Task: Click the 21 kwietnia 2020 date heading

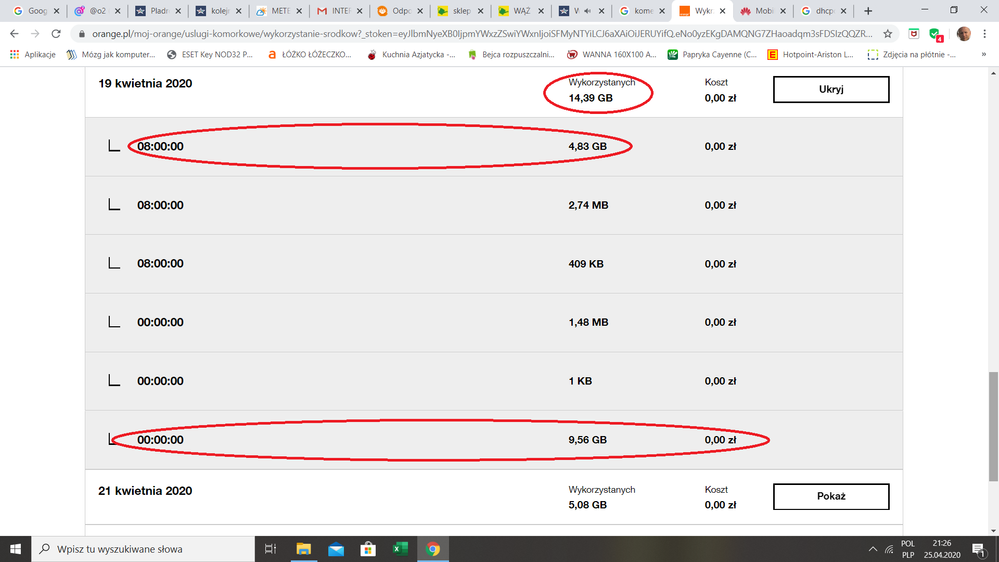Action: click(145, 491)
